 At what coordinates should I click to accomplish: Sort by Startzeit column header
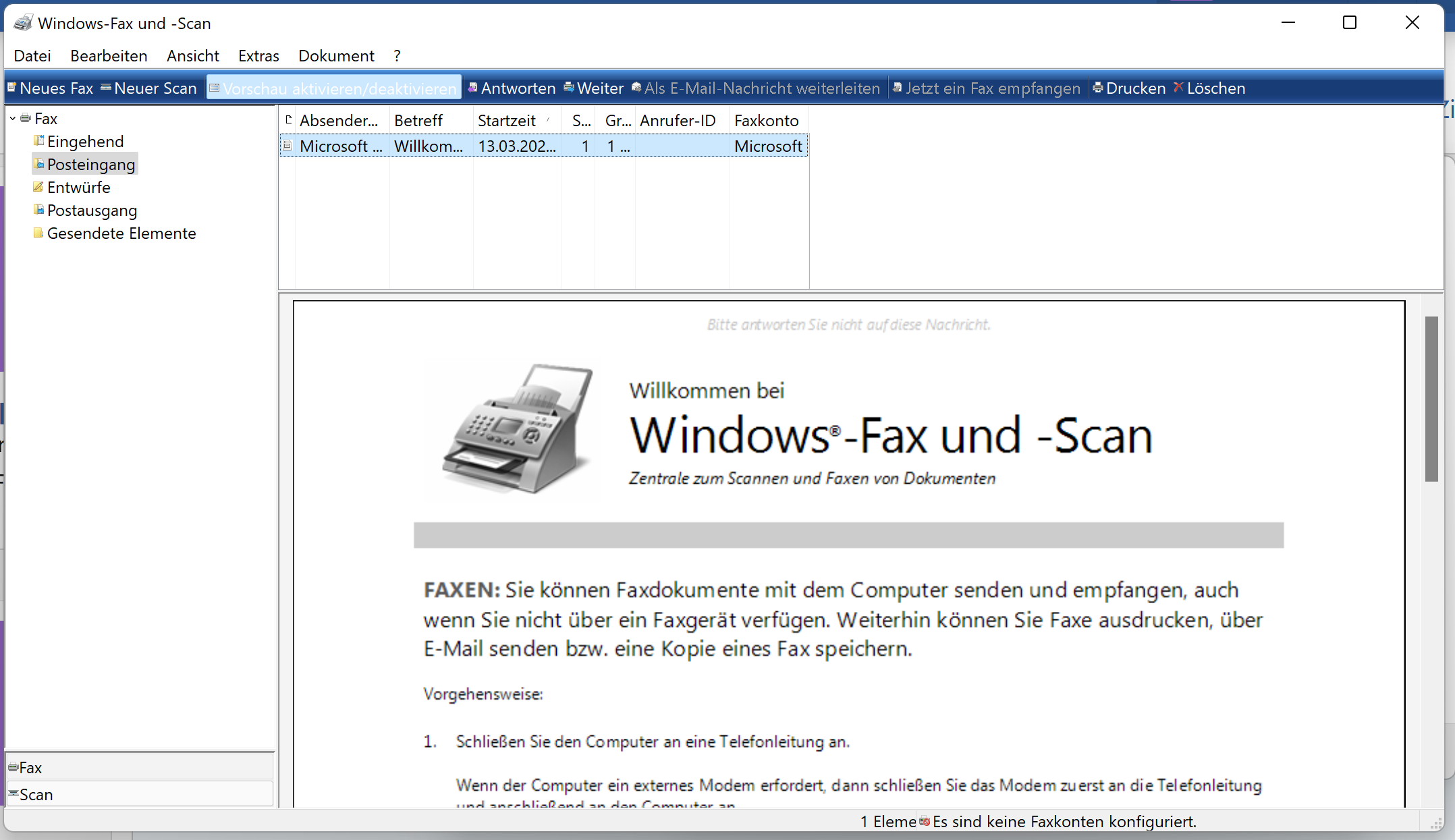click(x=517, y=120)
